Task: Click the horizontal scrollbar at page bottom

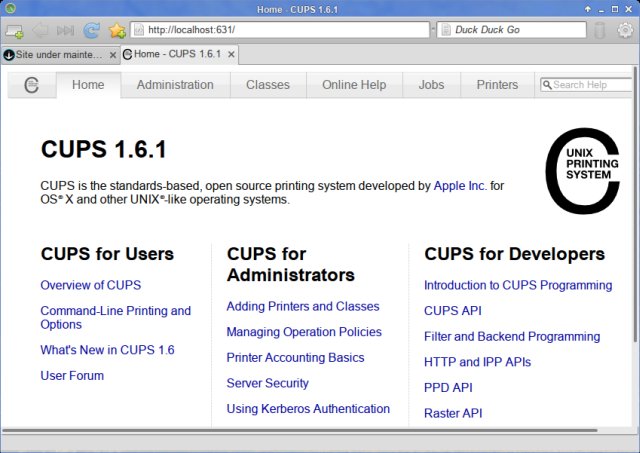Action: [300, 432]
